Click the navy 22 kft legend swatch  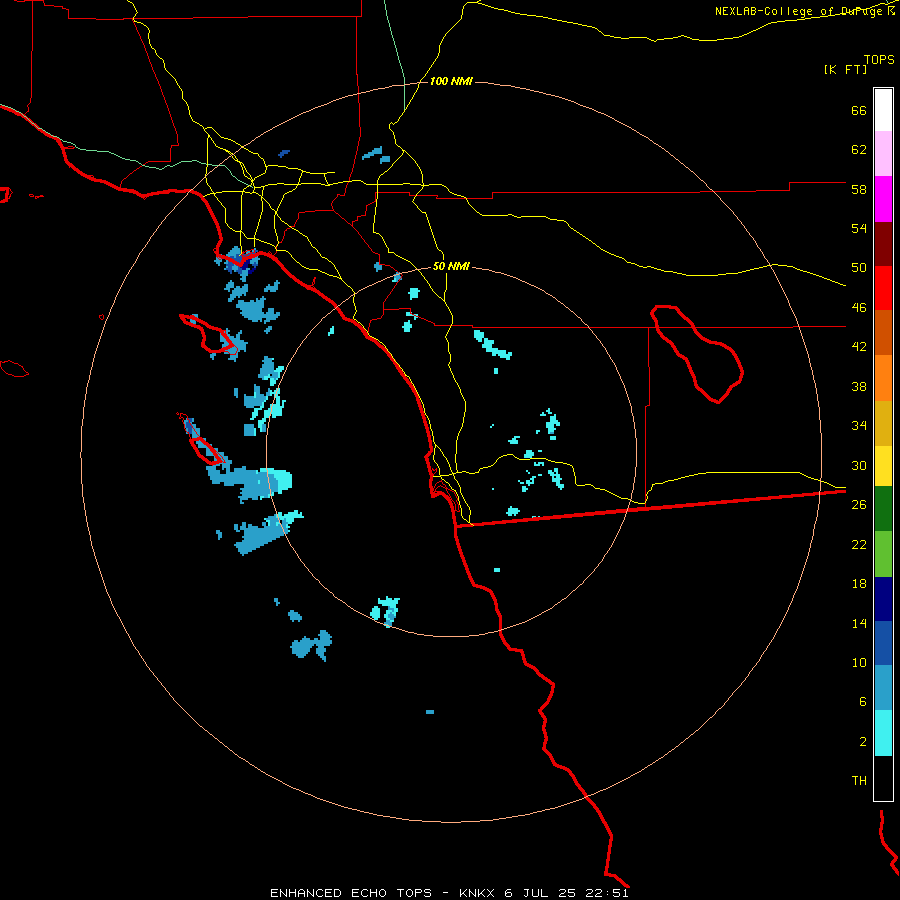click(883, 599)
